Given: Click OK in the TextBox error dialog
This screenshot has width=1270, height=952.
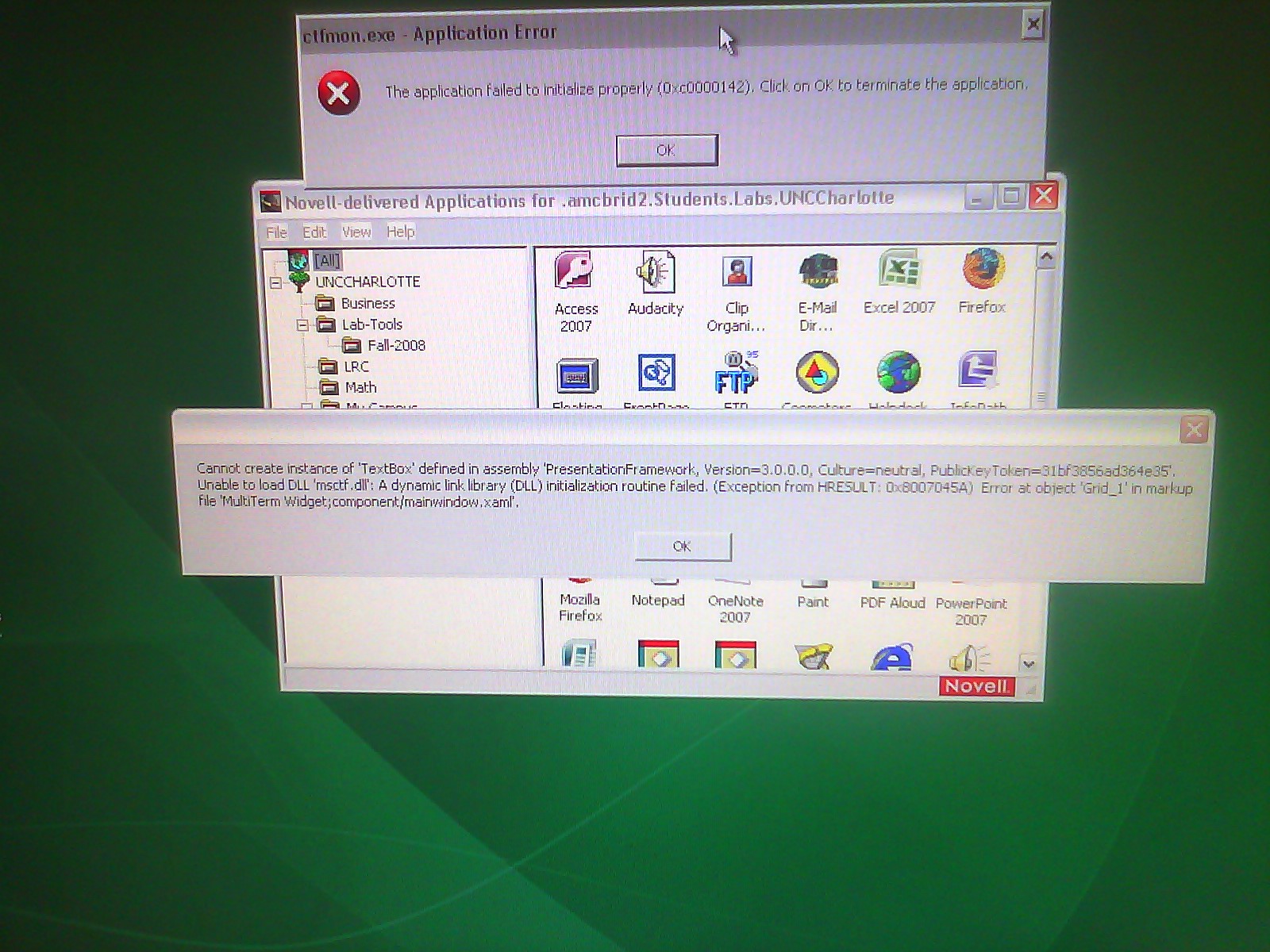Looking at the screenshot, I should 683,547.
